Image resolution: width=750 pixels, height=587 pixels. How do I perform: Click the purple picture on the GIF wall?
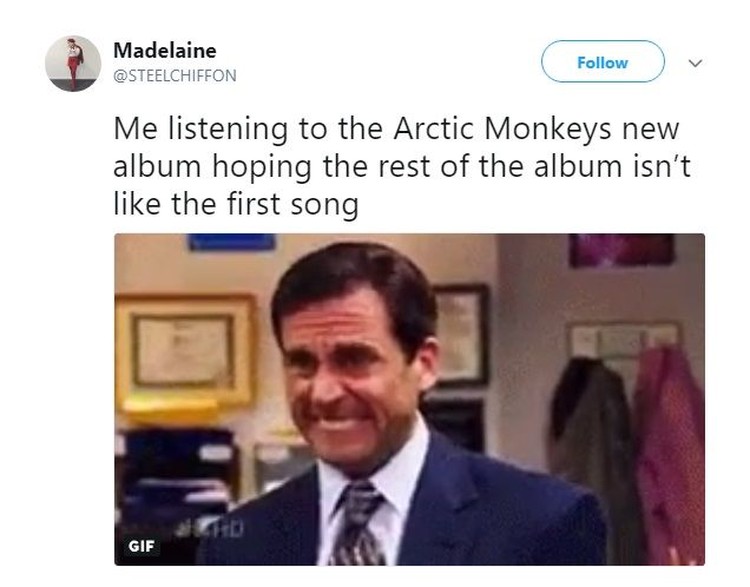pos(621,250)
